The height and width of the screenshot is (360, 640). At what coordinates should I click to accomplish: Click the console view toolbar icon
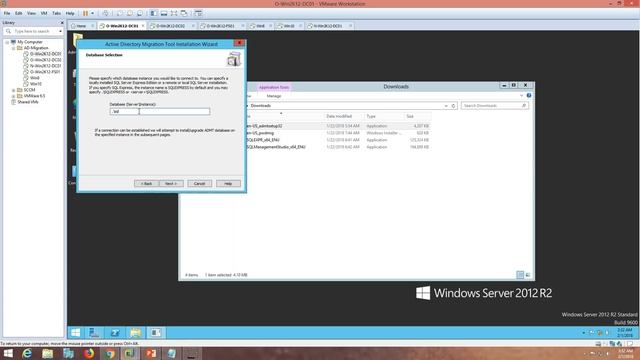click(198, 13)
